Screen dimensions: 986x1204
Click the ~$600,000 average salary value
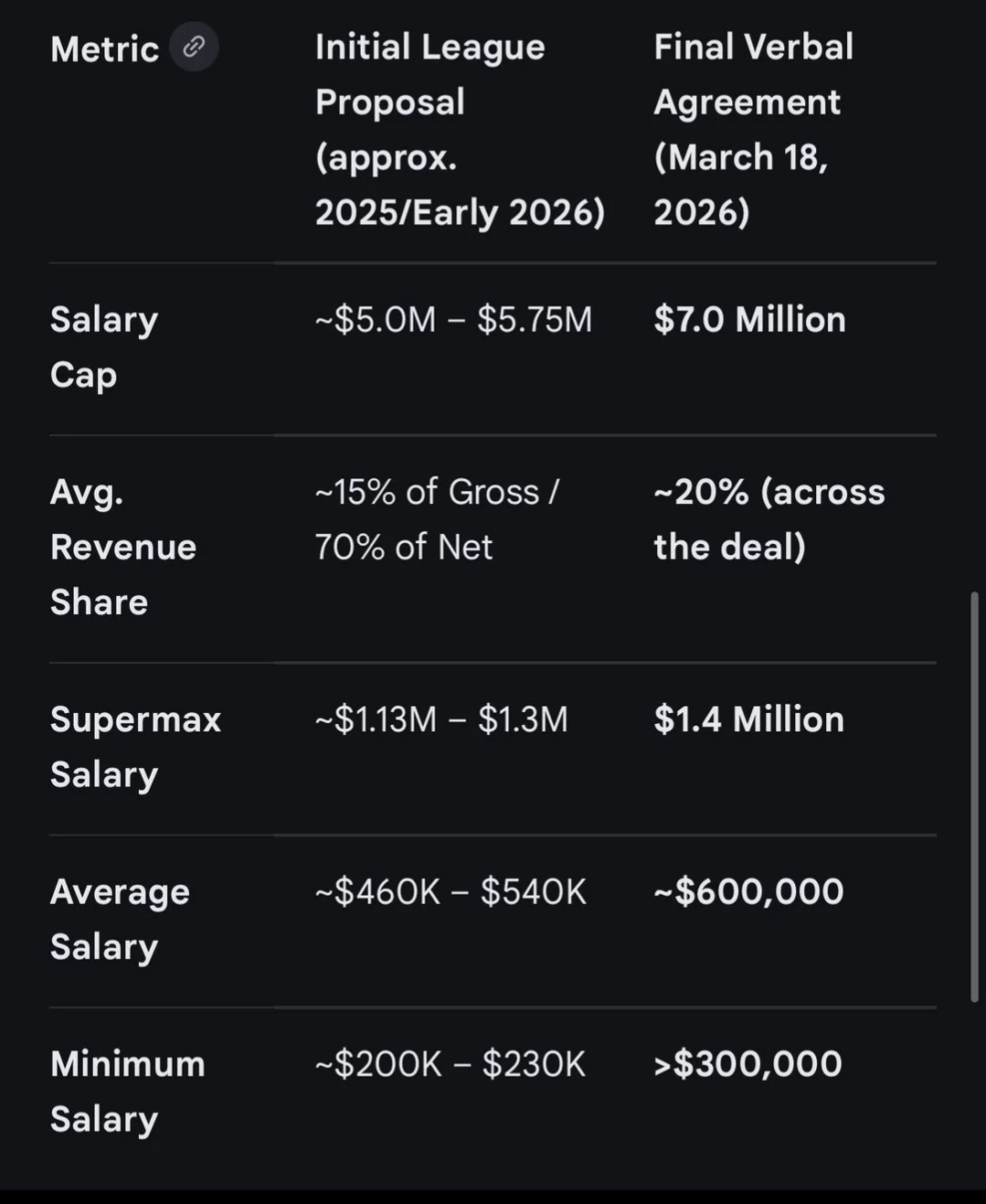click(x=748, y=891)
